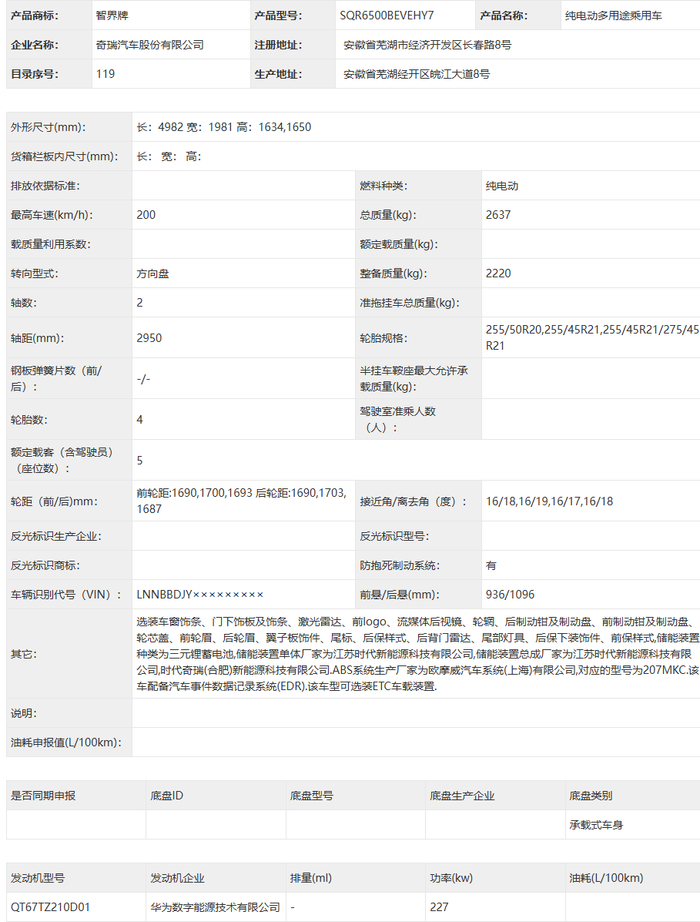This screenshot has height=922, width=700.
Task: Click product name 纯电动多用途乘用车
Action: coord(613,16)
